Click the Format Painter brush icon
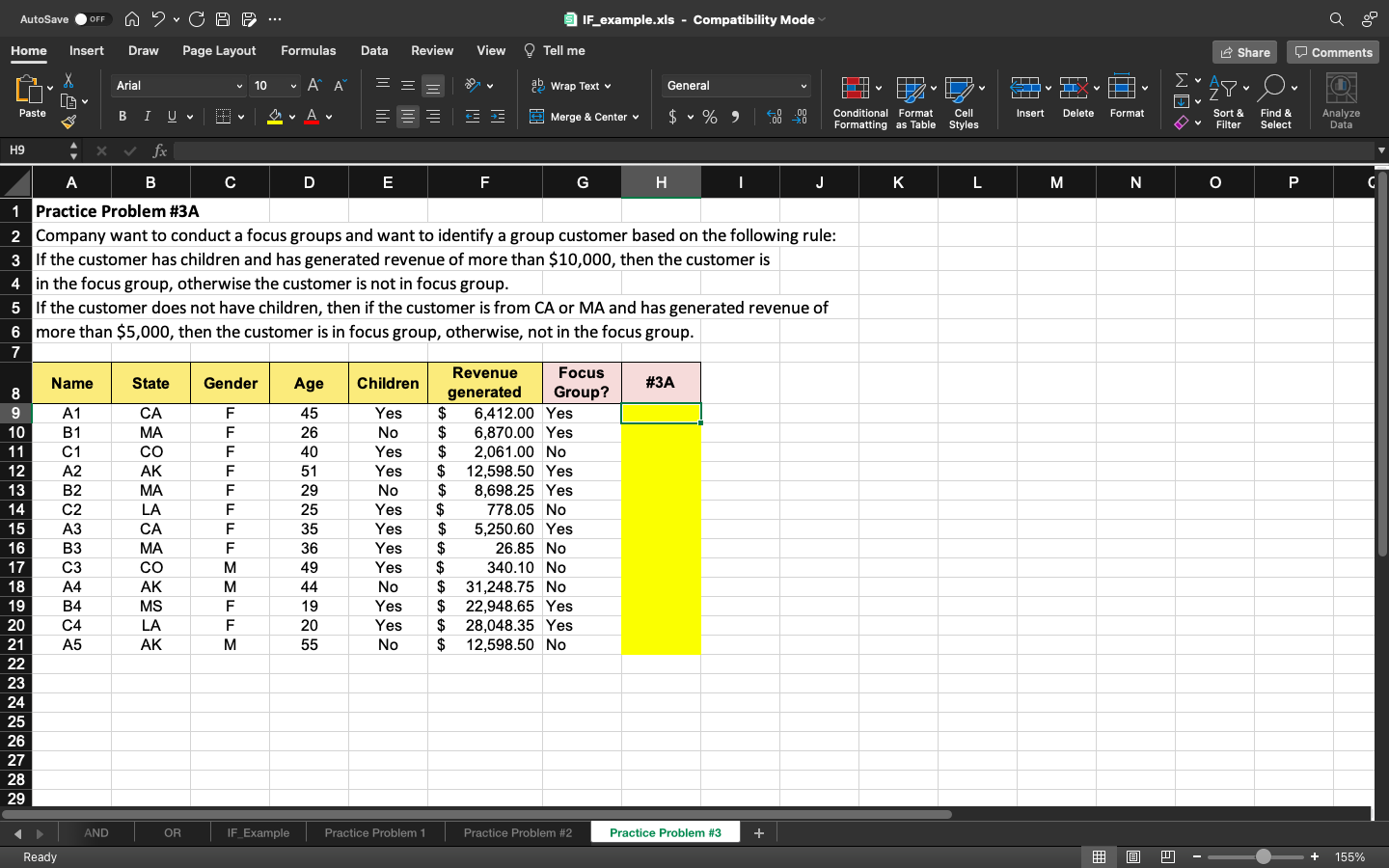 point(68,122)
